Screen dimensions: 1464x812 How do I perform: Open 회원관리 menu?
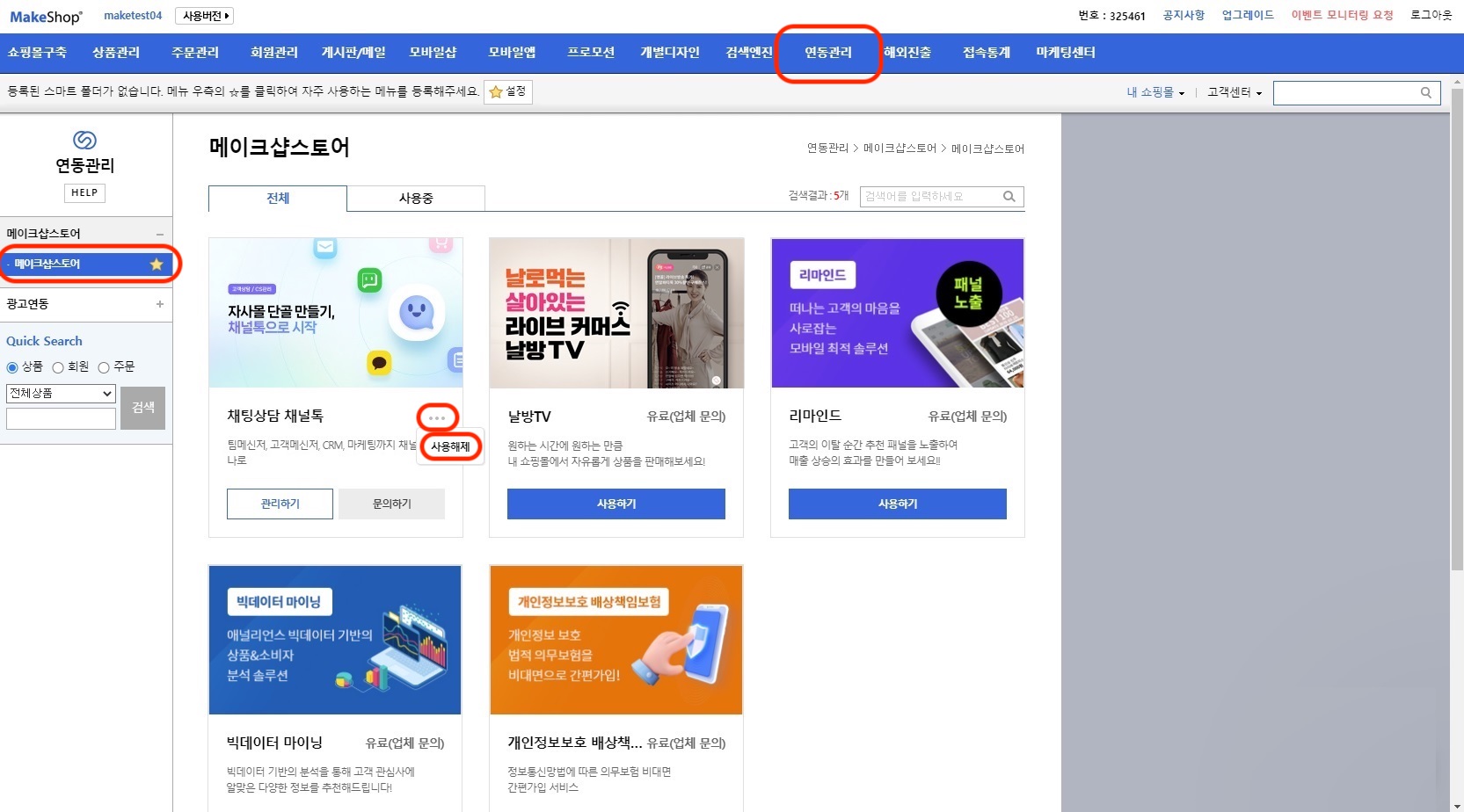click(274, 53)
